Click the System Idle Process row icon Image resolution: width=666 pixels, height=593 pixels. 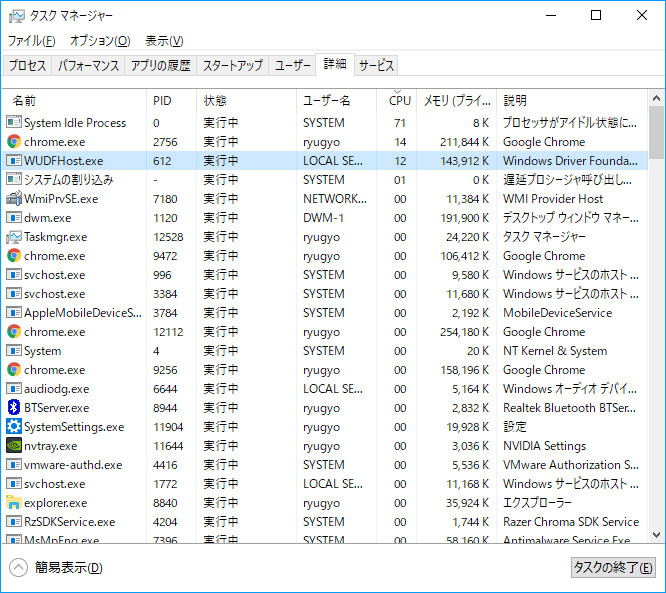coord(14,122)
